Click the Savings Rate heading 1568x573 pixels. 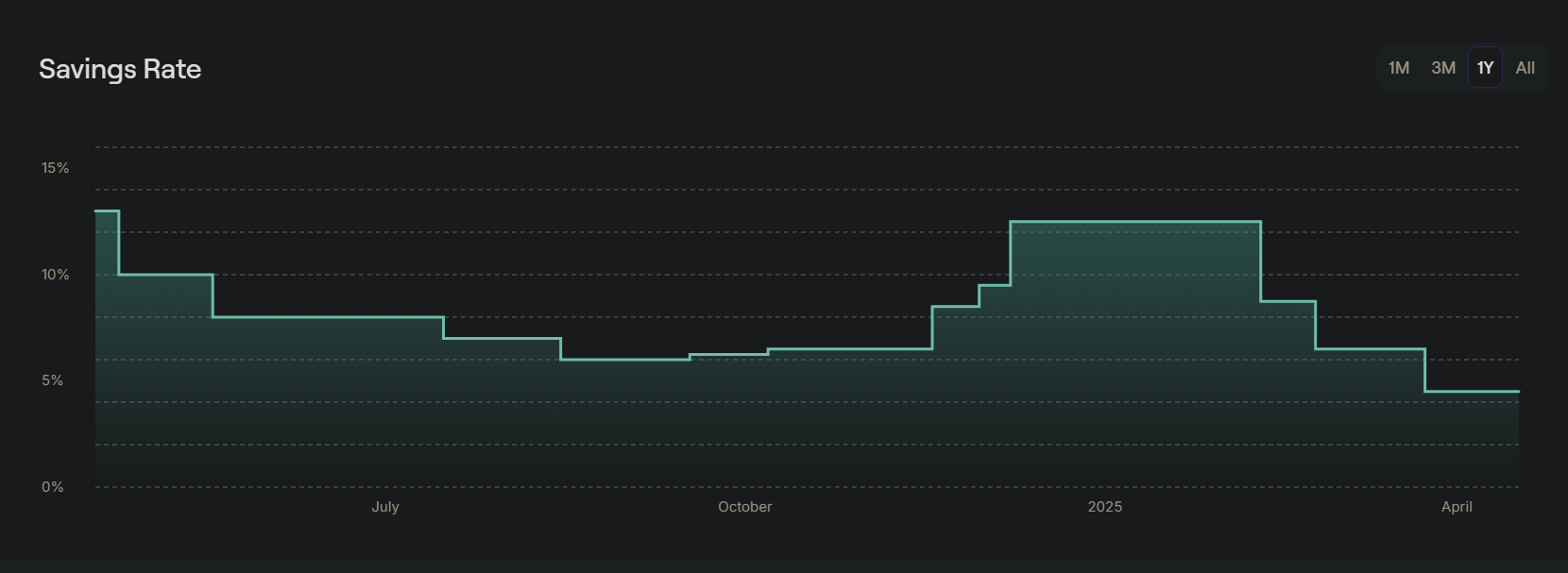pos(120,69)
